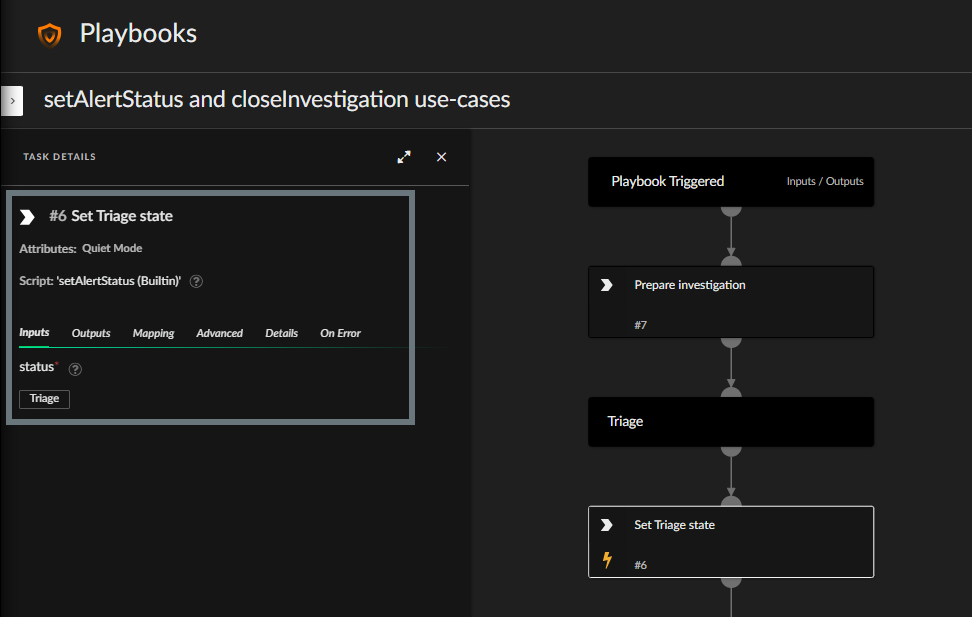Click the help icon next to Script name

(x=196, y=282)
